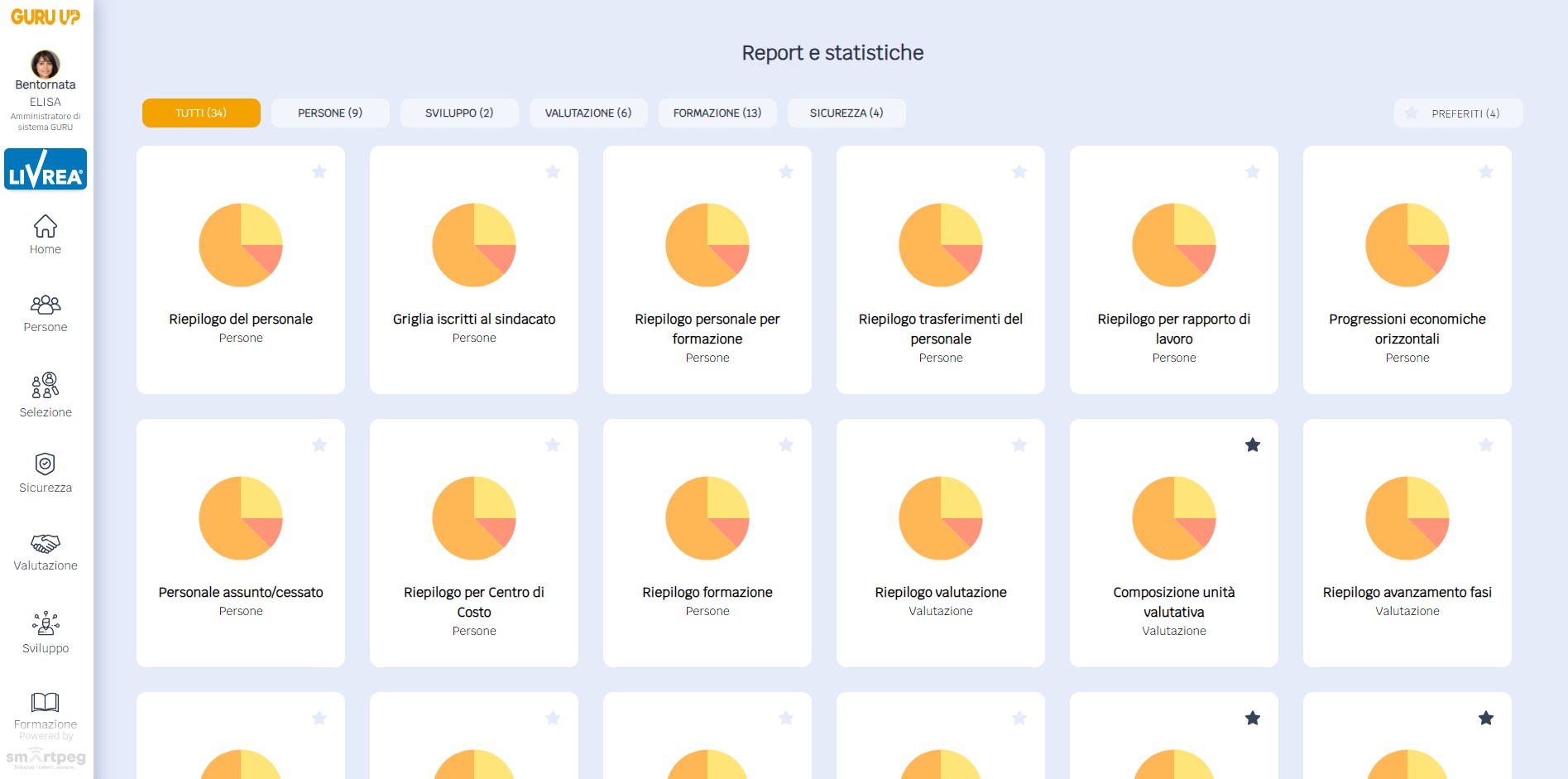Image resolution: width=1568 pixels, height=779 pixels.
Task: Favorite the Riepilogo valutazione report
Action: click(1019, 445)
